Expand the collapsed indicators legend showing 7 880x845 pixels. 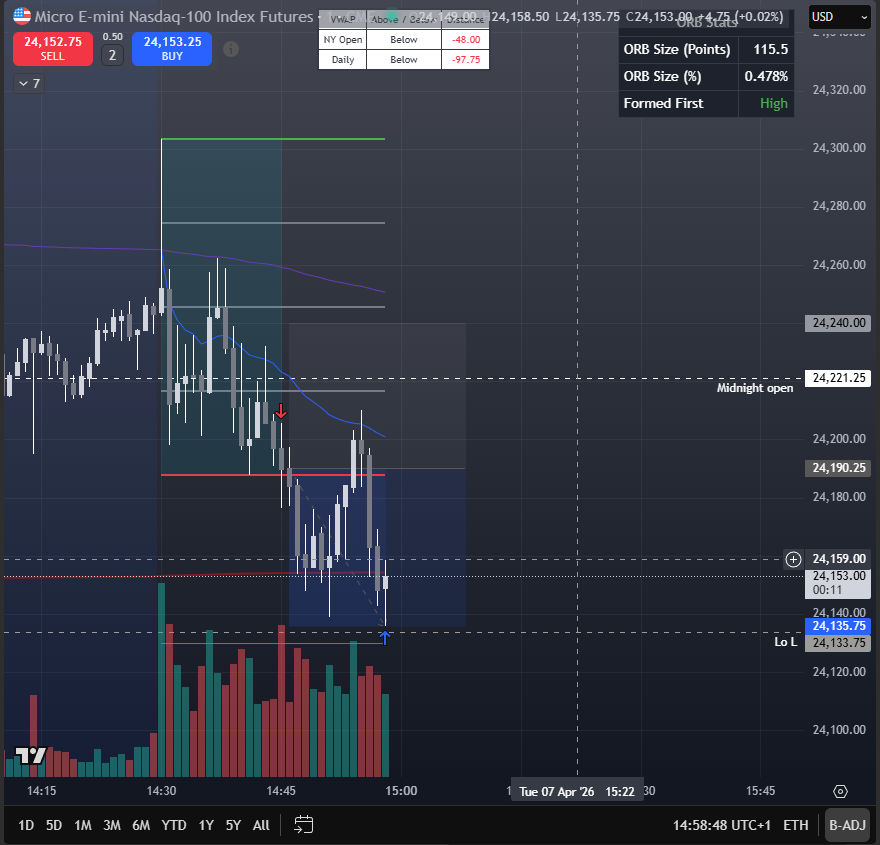29,84
